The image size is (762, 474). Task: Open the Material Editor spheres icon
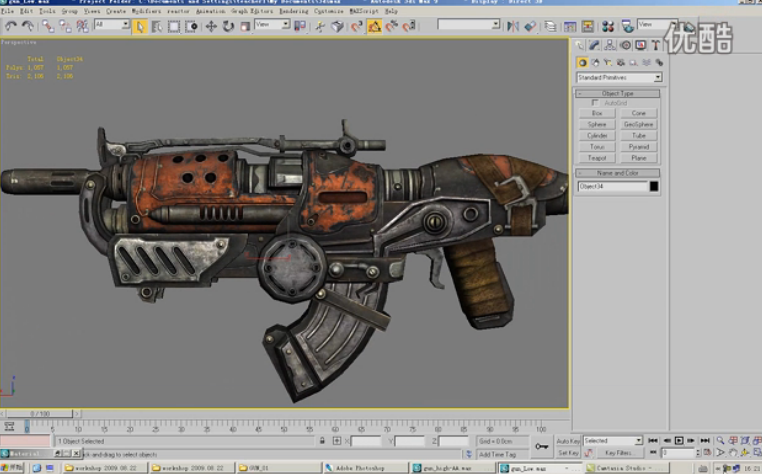tap(607, 26)
